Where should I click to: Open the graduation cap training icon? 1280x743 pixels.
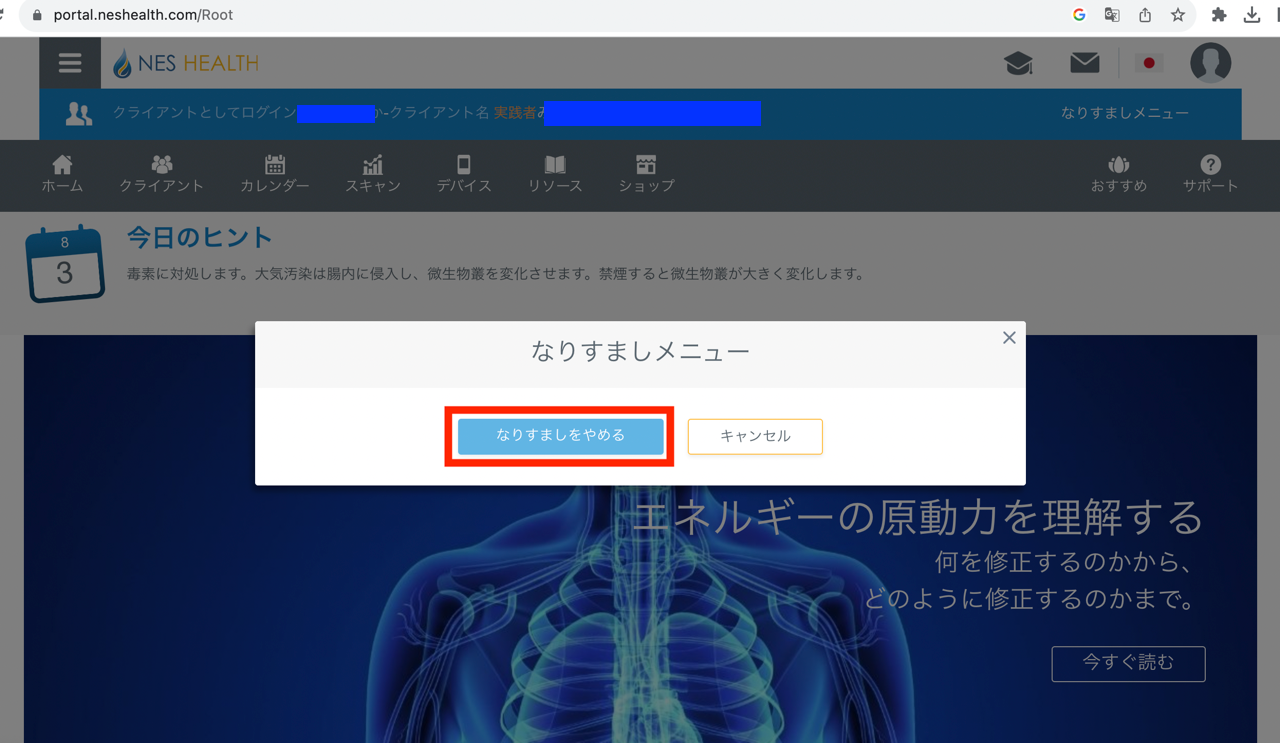(1018, 63)
